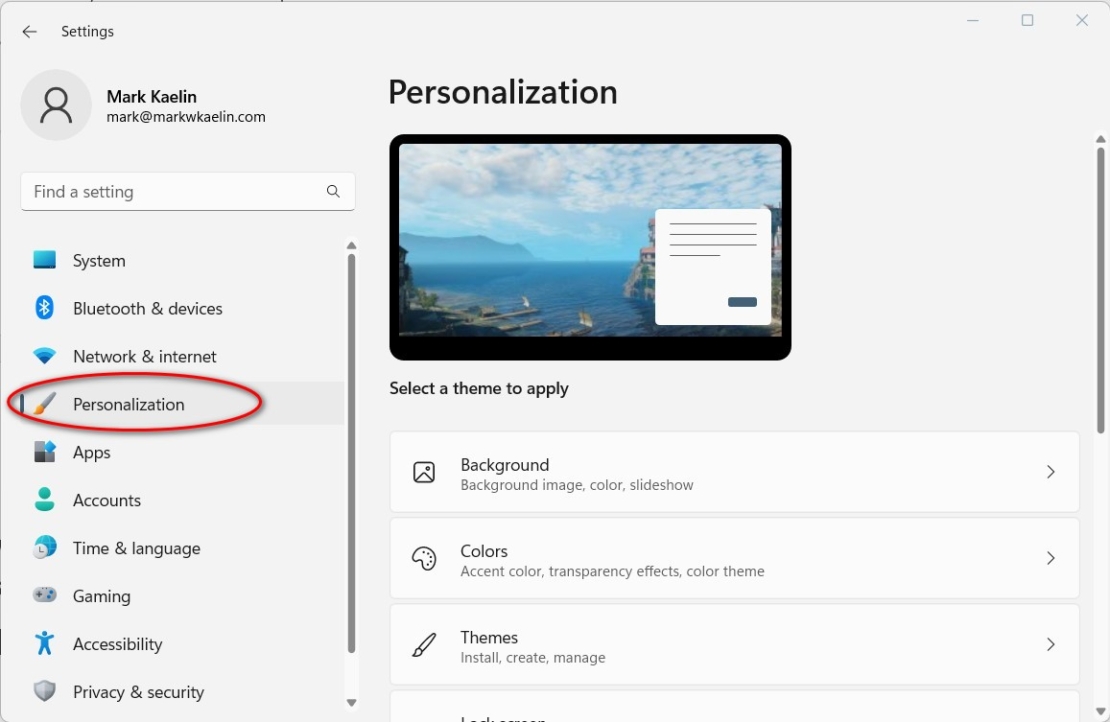Click the back arrow button
Viewport: 1110px width, 722px height.
tap(28, 31)
